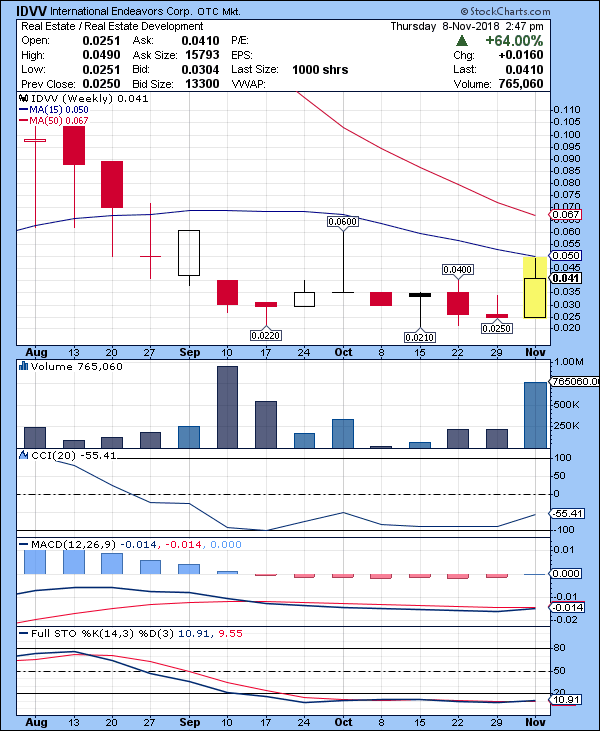
Task: Click the green up-triangle change indicator
Action: [462, 41]
